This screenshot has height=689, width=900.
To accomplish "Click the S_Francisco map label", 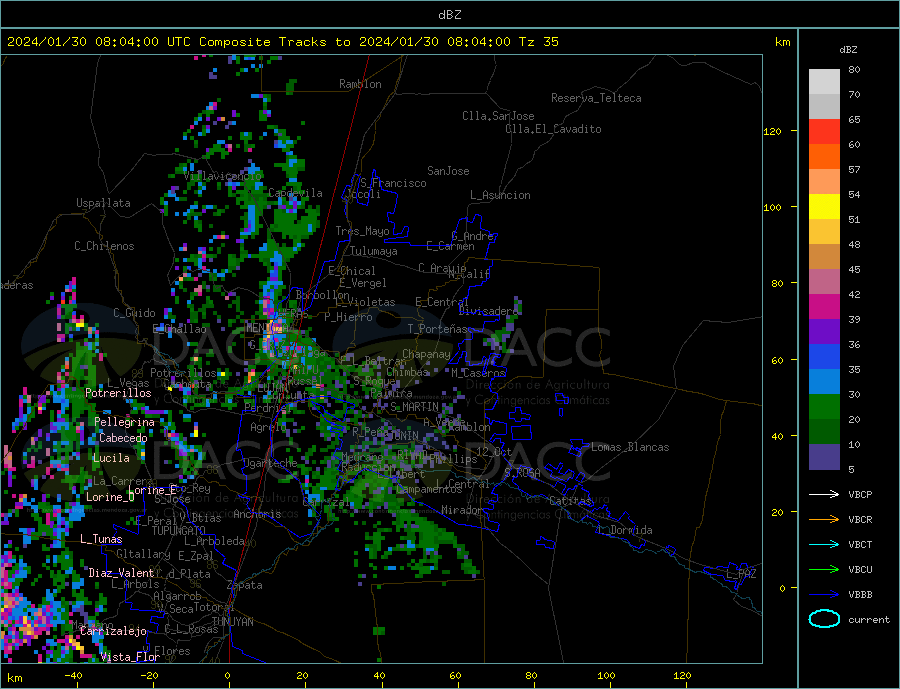I will (393, 183).
